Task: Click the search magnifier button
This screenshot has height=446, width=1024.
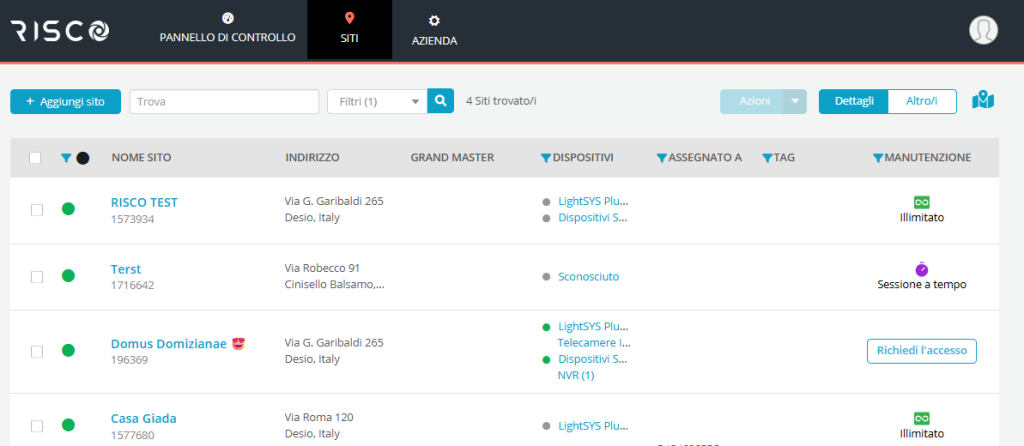Action: click(441, 101)
